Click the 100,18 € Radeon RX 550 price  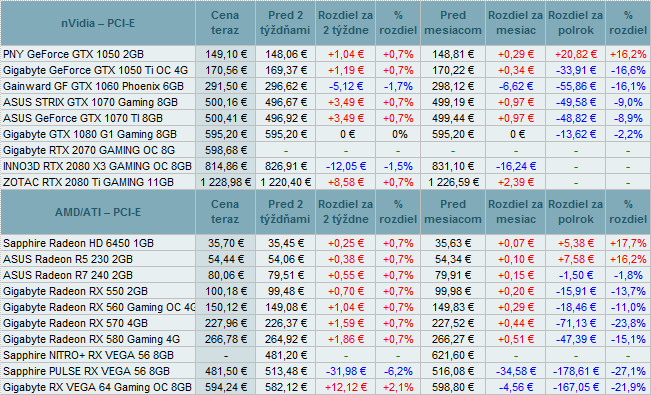pyautogui.click(x=225, y=291)
